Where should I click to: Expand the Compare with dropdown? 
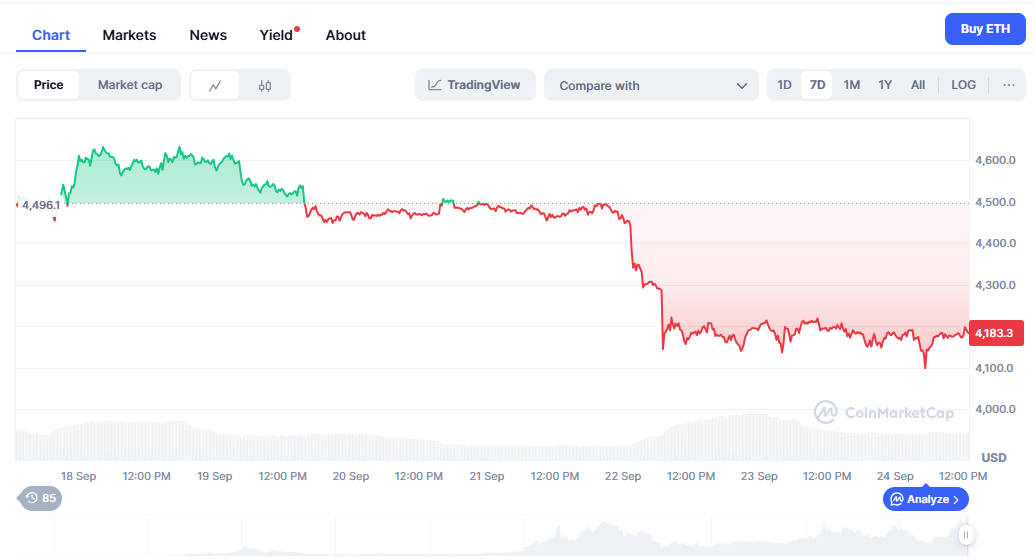coord(652,86)
